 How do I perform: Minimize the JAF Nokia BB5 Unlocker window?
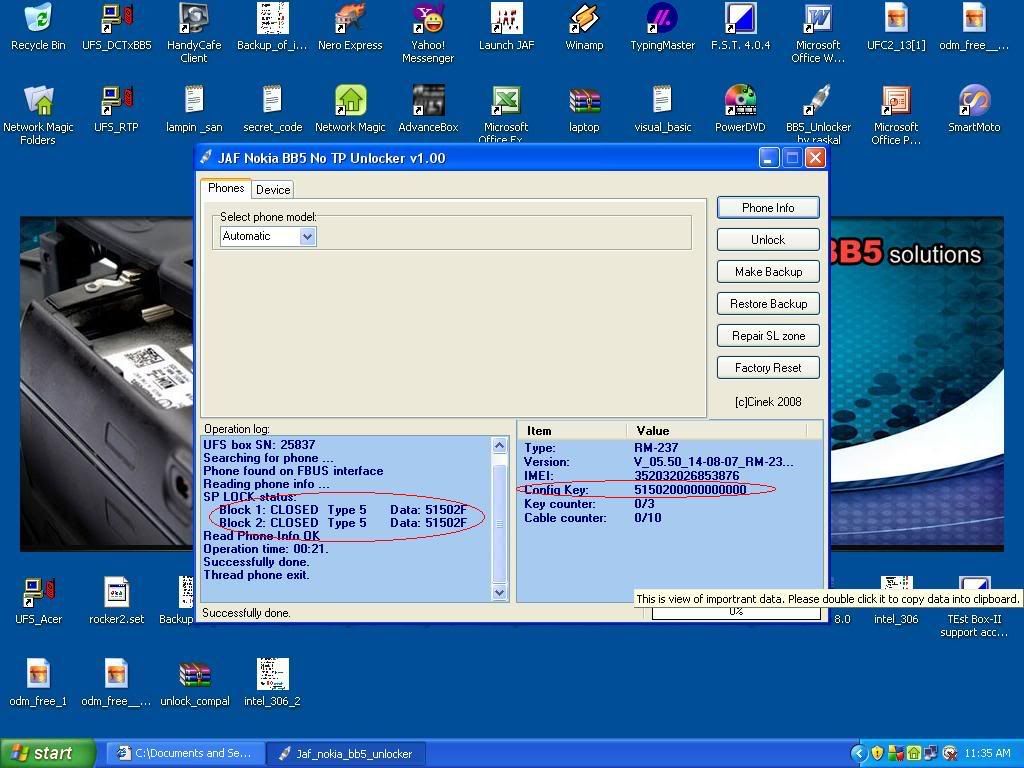coord(769,158)
